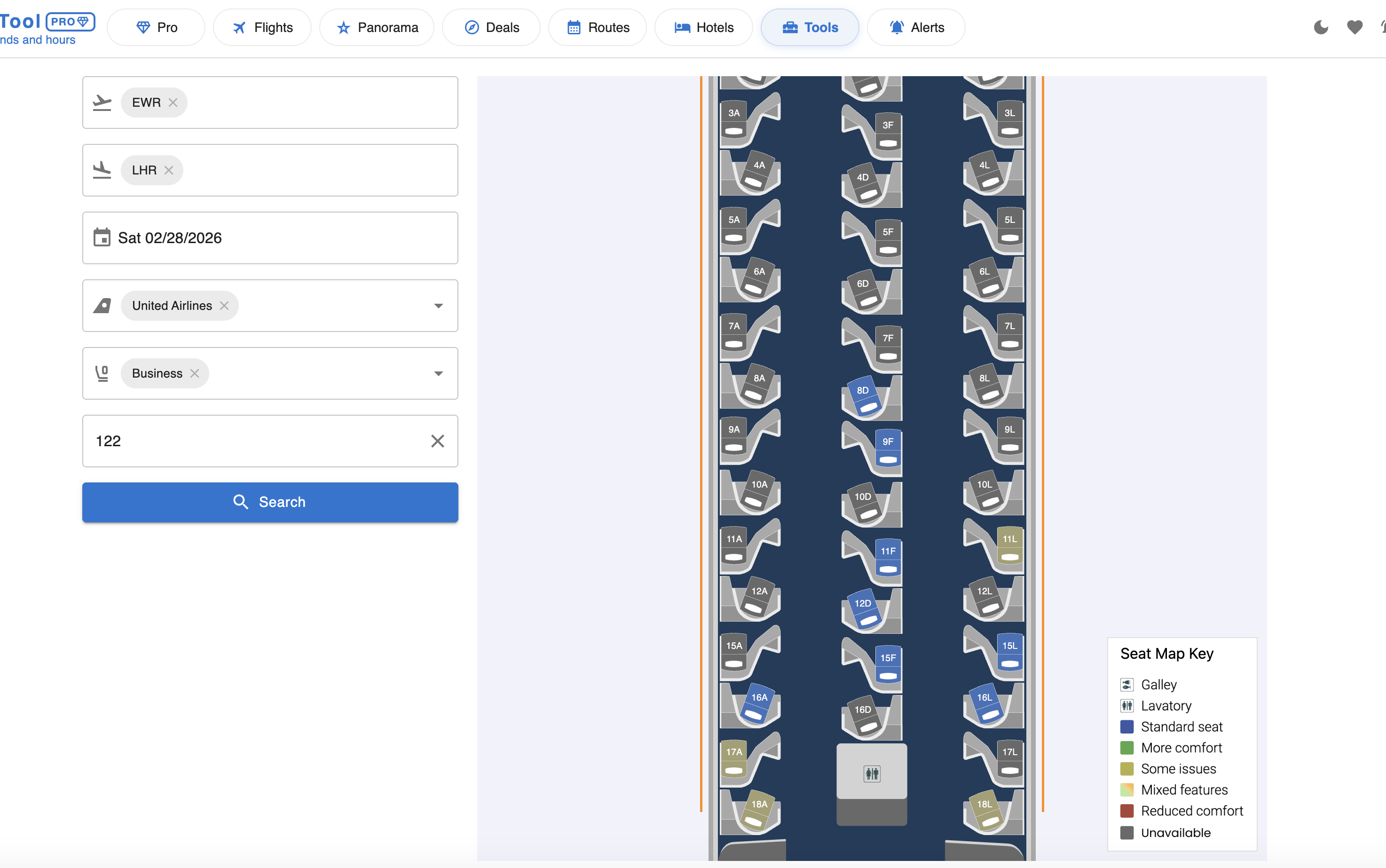Remove the Business cabin chip
Screen dimensions: 1386x868
(x=195, y=373)
